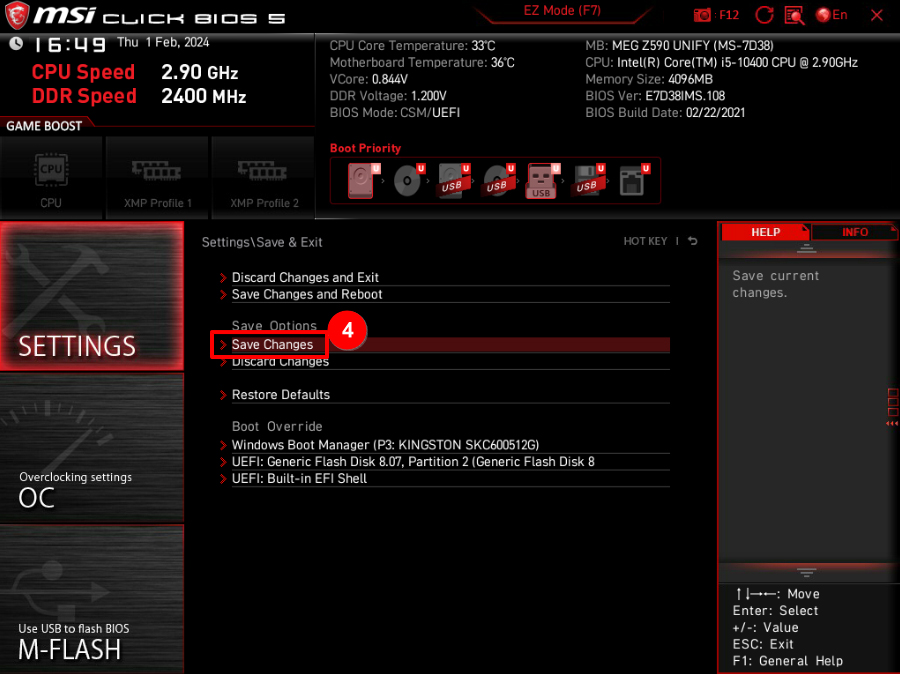The width and height of the screenshot is (900, 674).
Task: Click the CPU Speed label
Action: 83,72
